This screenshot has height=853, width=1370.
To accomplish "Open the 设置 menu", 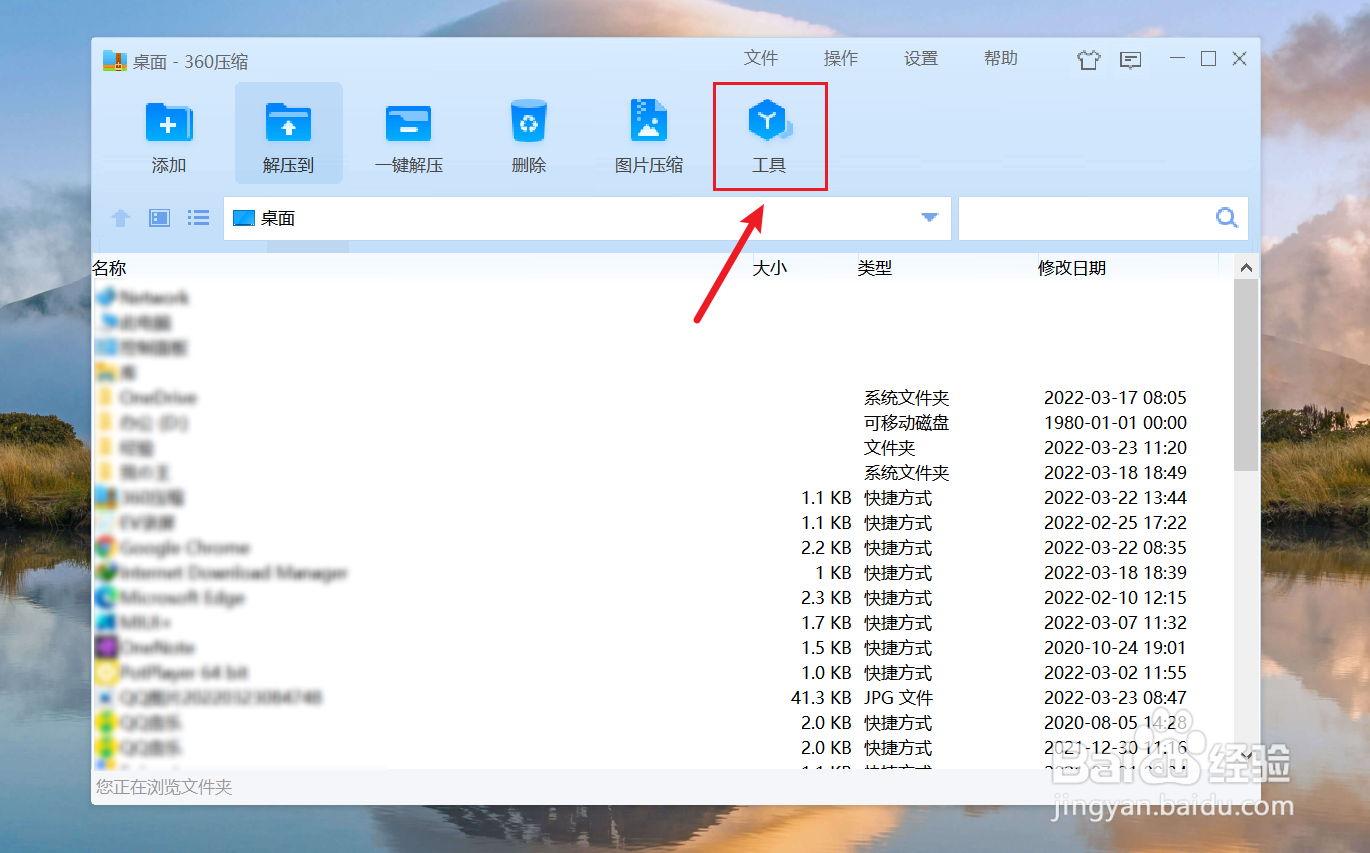I will click(x=920, y=58).
